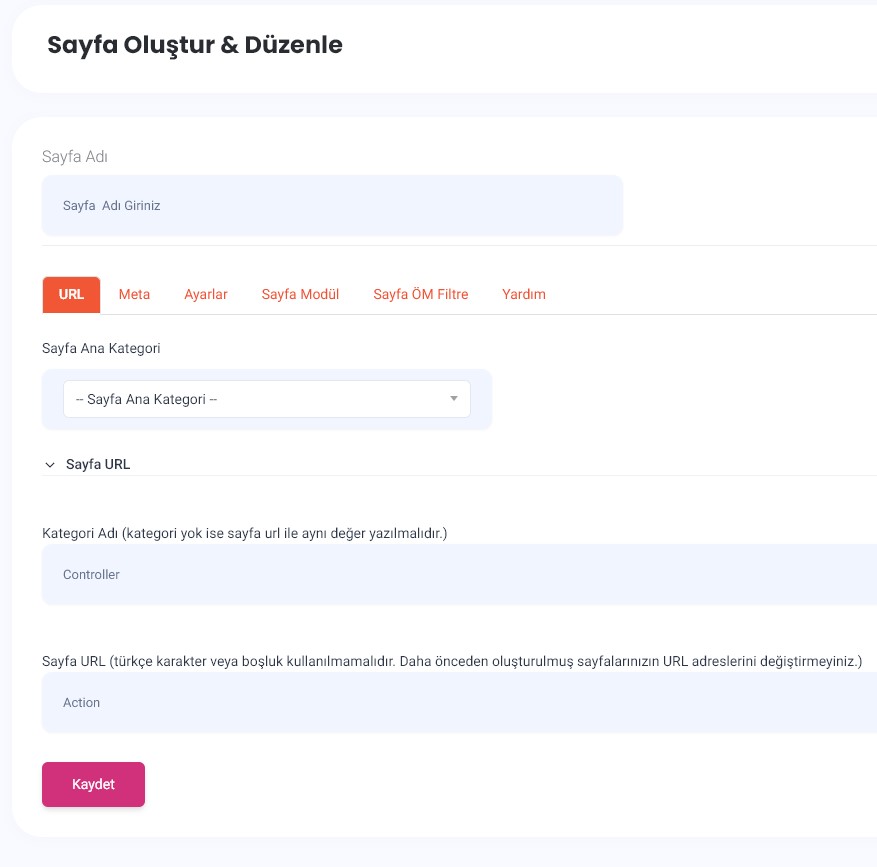Click the Sayfa Adı text input field
Screen dimensions: 877x867
point(331,205)
